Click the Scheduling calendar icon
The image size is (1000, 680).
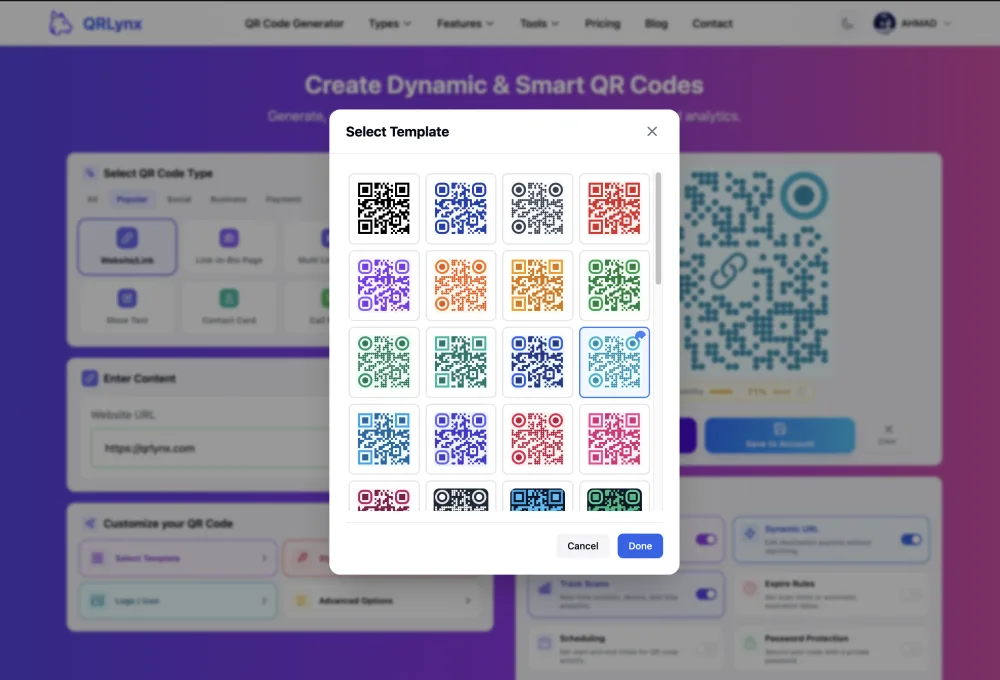(x=545, y=643)
